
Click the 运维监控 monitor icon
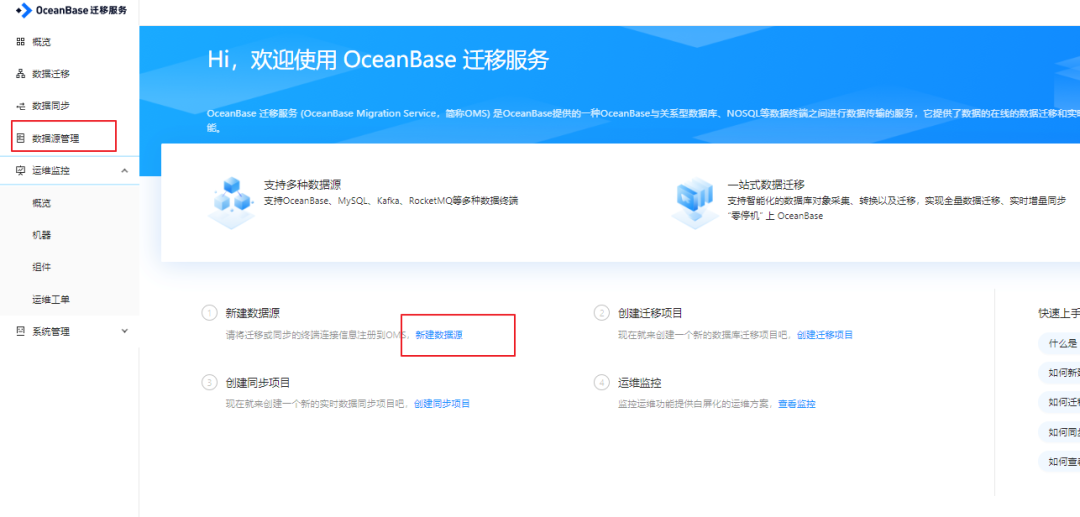coord(20,171)
